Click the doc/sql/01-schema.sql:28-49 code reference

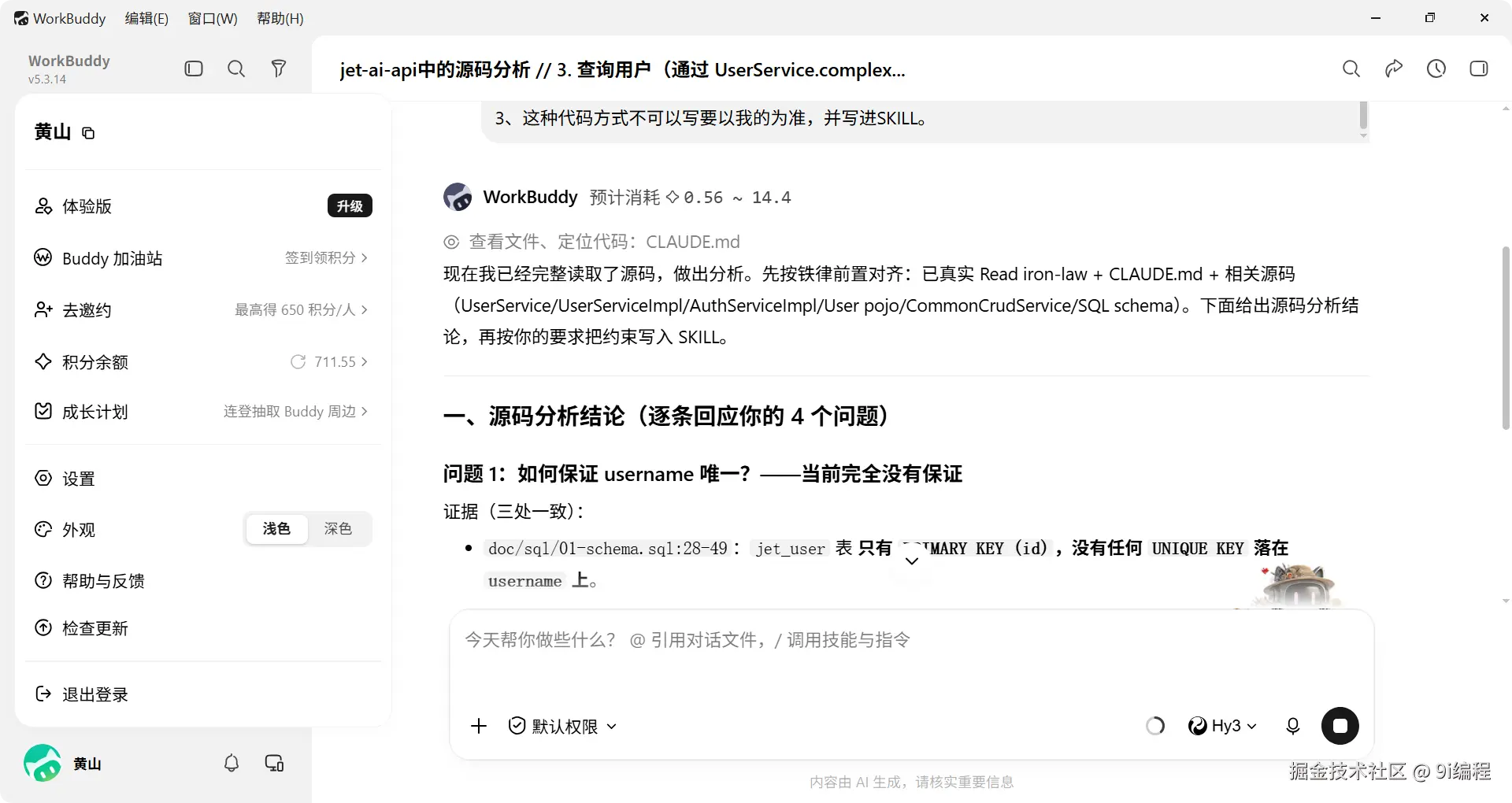pos(607,549)
